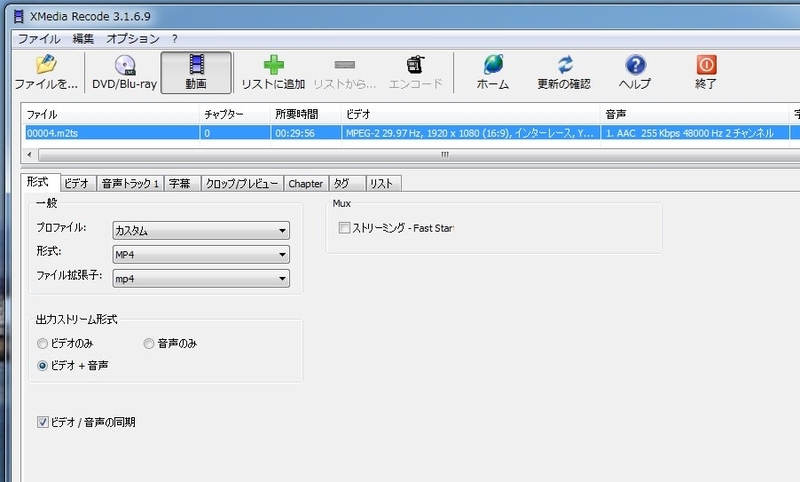This screenshot has width=800, height=482.
Task: Click the scrollbar left arrow in file list
Action: click(30, 155)
